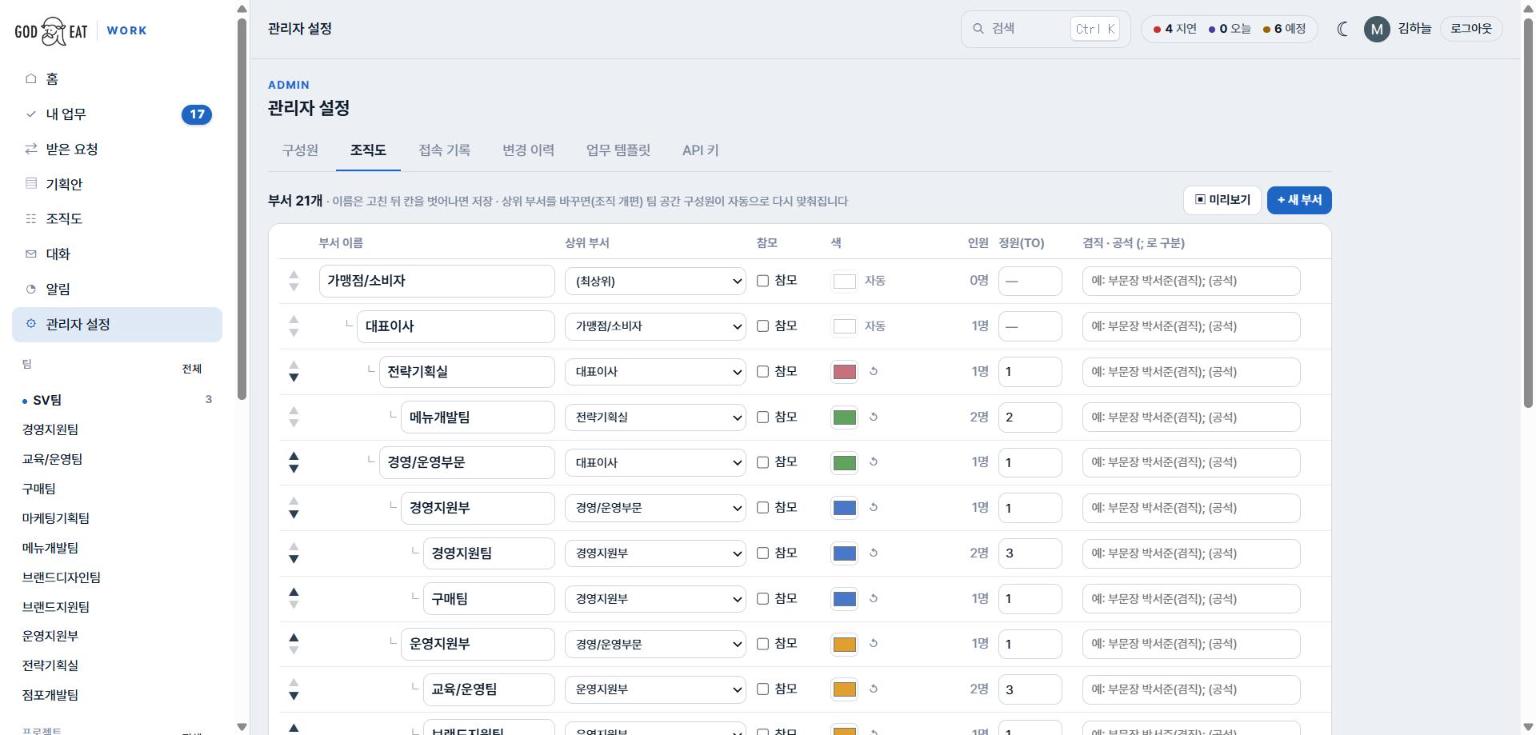Check 참모 for the 메뉴개발팀 row
The width and height of the screenshot is (1536, 735).
coord(763,417)
